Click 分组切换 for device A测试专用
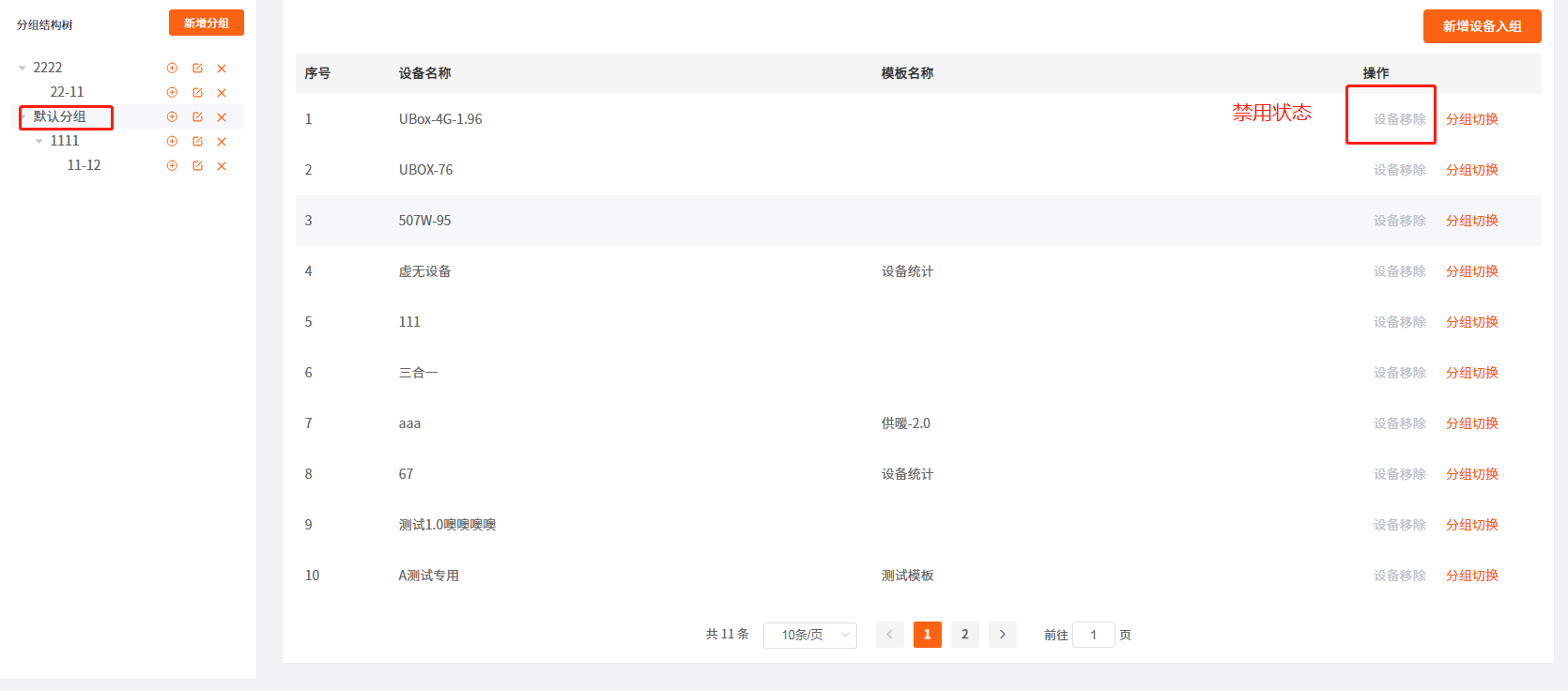Viewport: 1568px width, 691px height. tap(1471, 576)
